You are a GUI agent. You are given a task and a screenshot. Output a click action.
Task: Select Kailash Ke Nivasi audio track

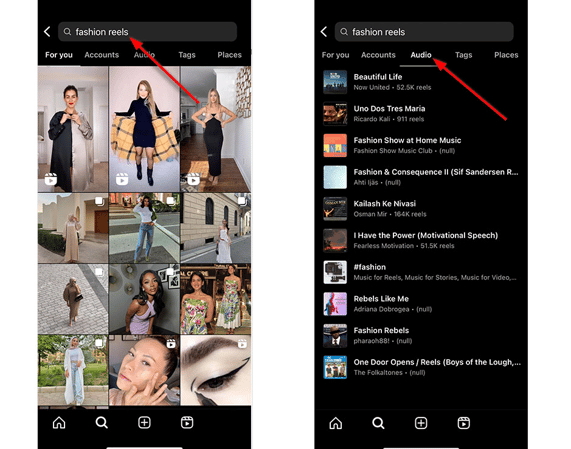pos(421,209)
